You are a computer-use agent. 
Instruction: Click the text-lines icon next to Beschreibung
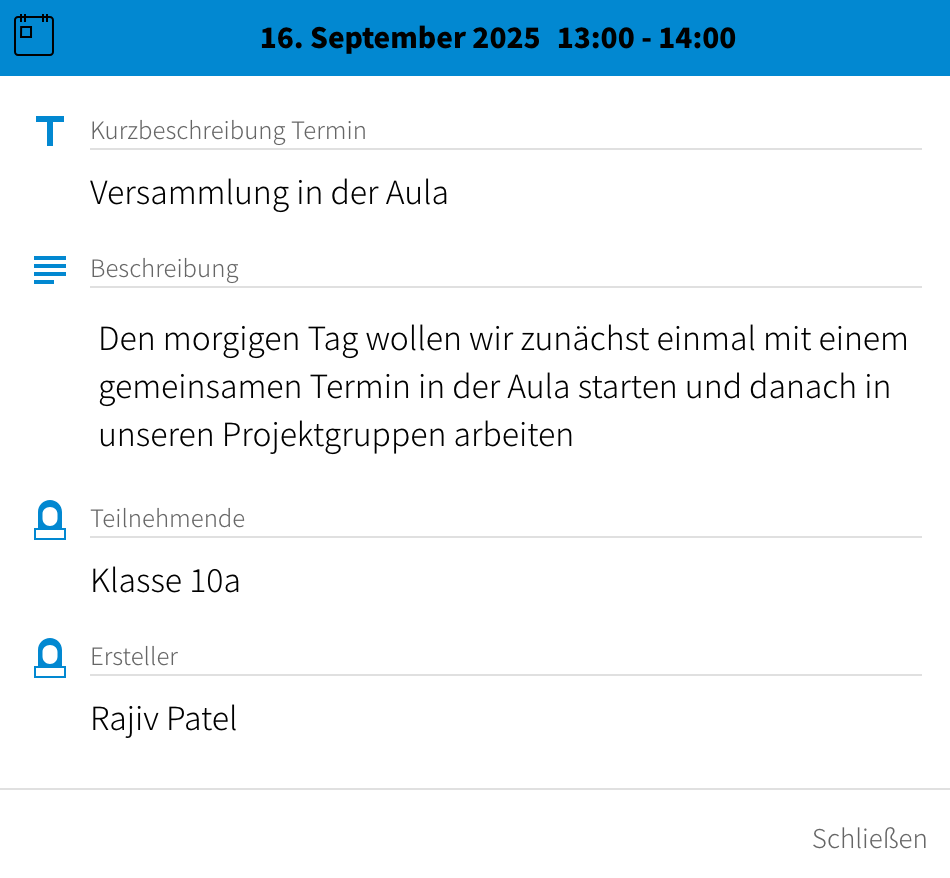(49, 269)
